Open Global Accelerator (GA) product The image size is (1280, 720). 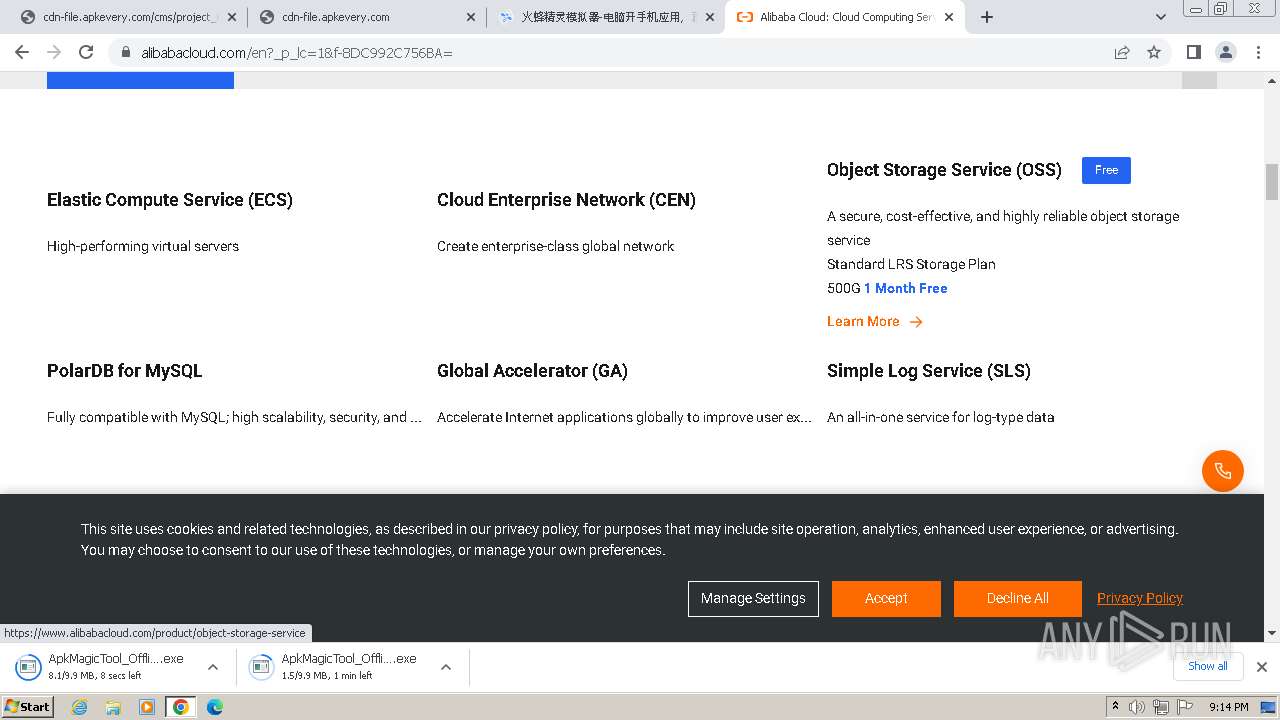point(532,371)
